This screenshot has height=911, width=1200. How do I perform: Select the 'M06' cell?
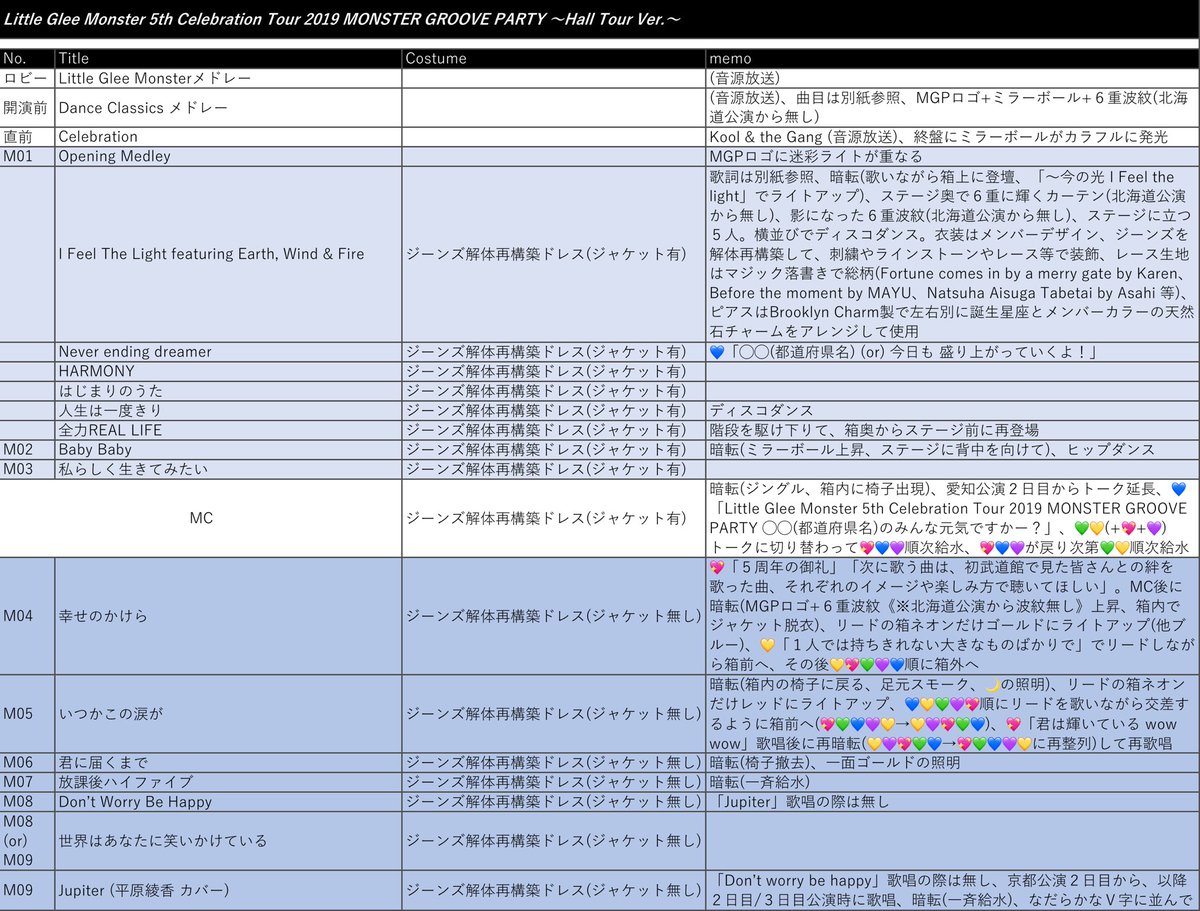28,763
